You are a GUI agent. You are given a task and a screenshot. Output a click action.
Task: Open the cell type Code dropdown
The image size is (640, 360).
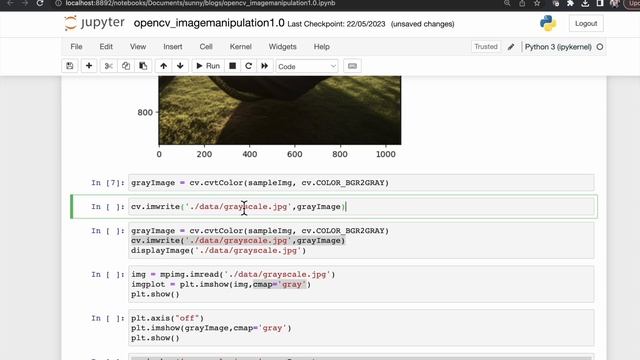tap(307, 67)
